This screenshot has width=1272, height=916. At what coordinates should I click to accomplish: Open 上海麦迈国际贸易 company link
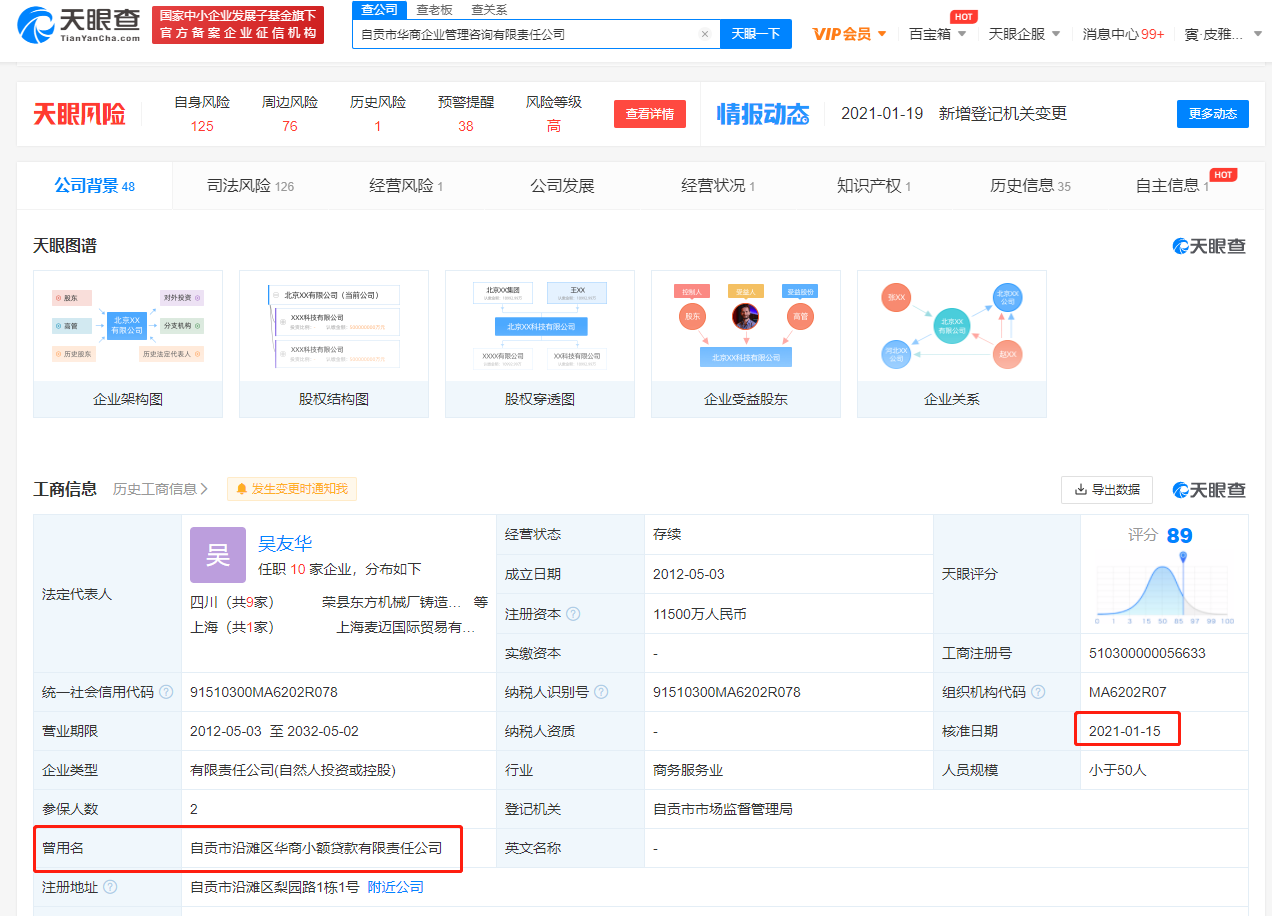coord(406,627)
